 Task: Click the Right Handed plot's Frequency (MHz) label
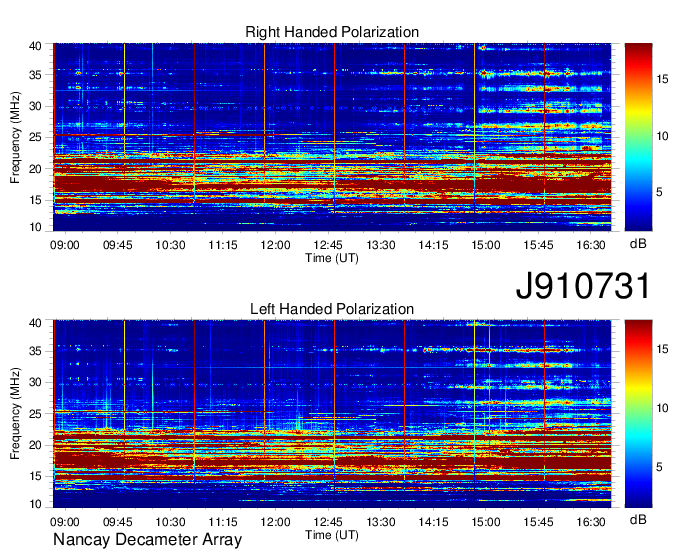[15, 137]
